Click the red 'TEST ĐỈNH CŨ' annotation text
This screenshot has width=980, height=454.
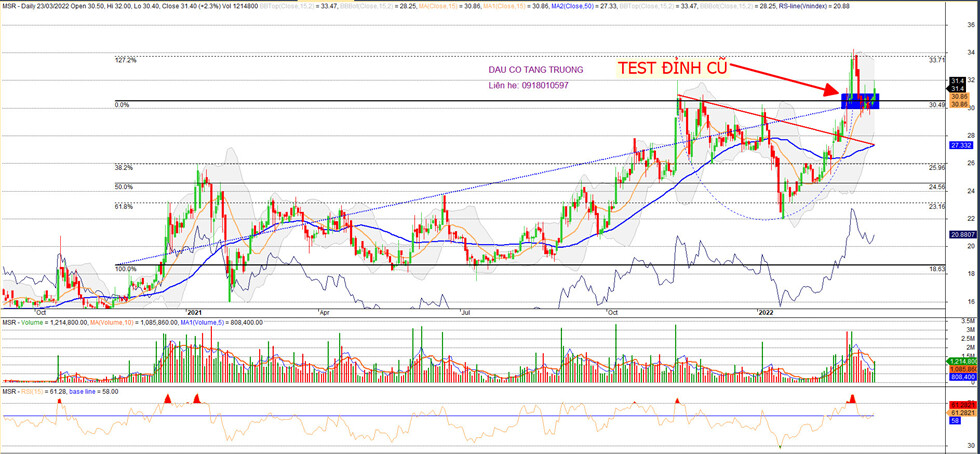(x=673, y=68)
